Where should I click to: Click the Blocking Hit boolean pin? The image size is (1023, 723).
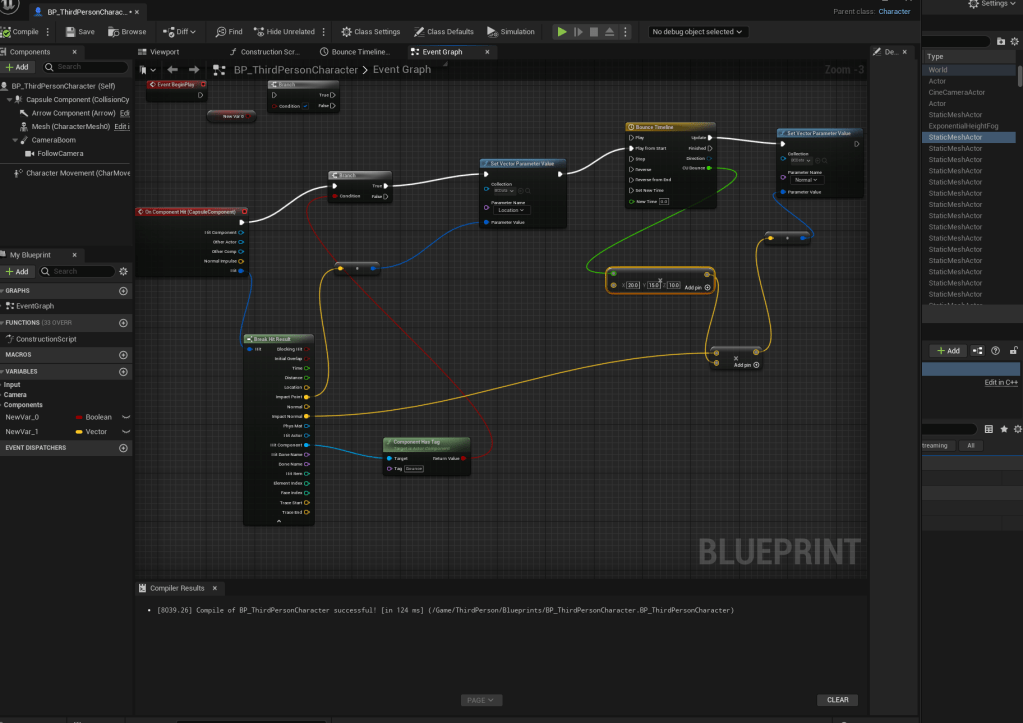(x=306, y=349)
